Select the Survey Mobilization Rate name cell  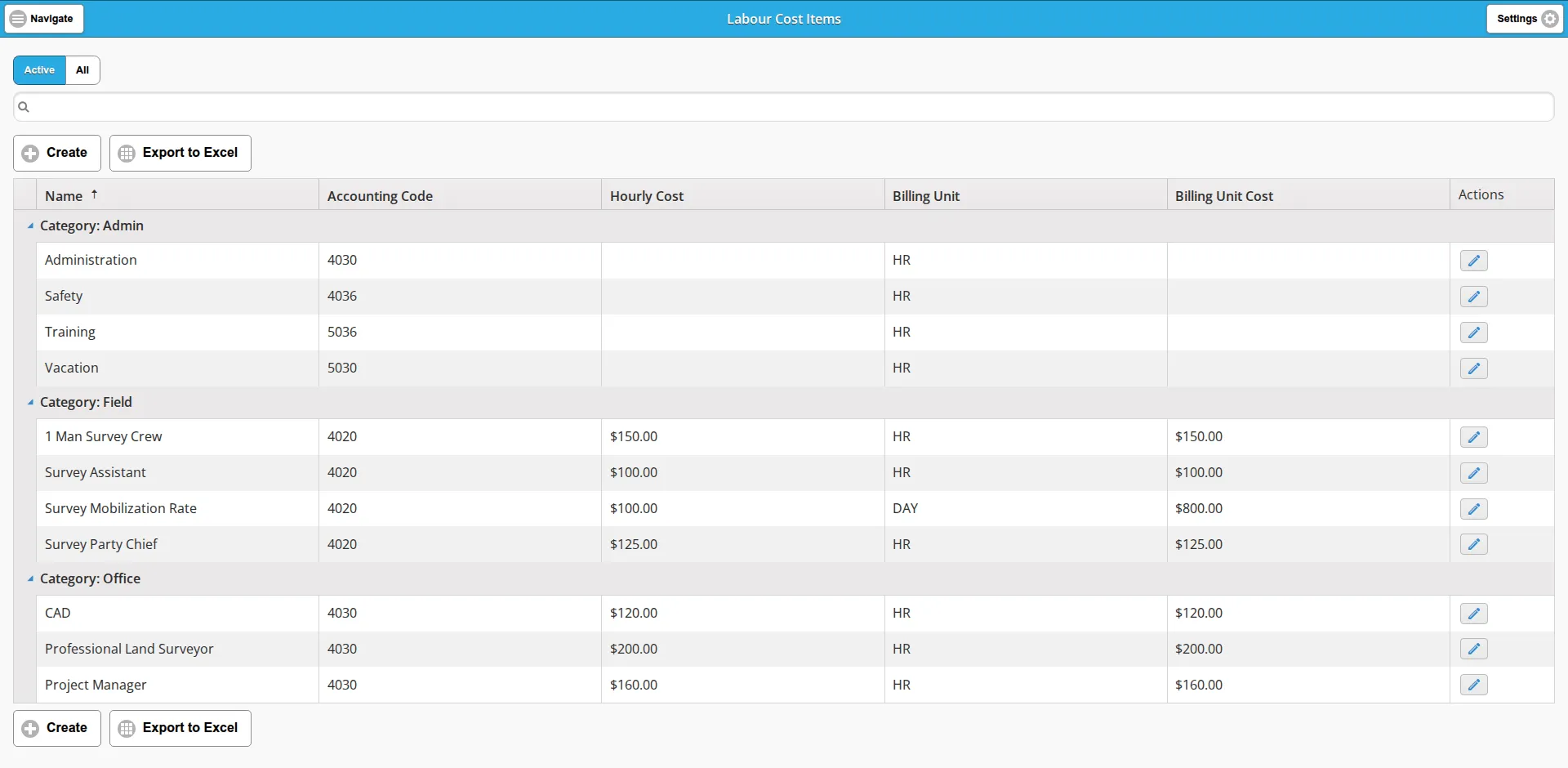point(177,508)
